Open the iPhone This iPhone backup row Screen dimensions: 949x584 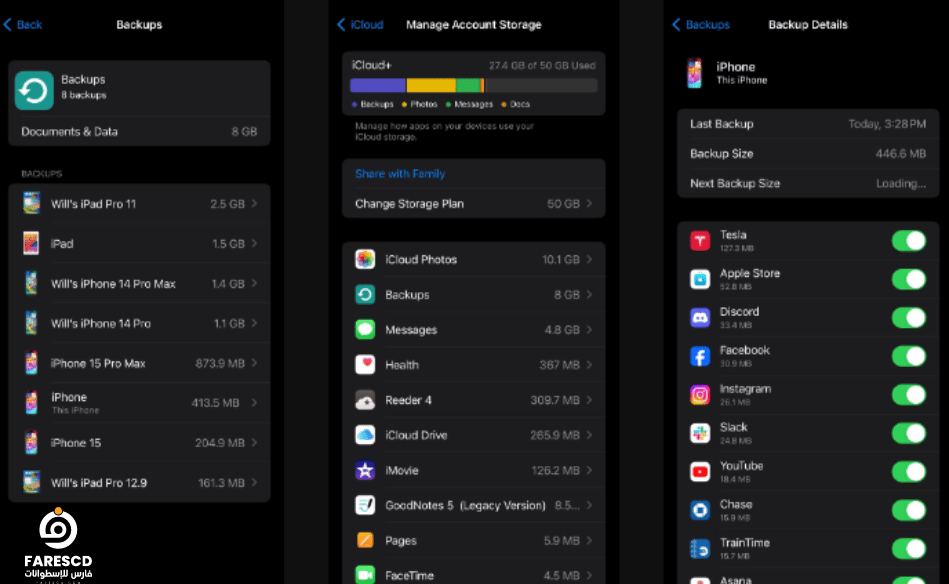139,402
